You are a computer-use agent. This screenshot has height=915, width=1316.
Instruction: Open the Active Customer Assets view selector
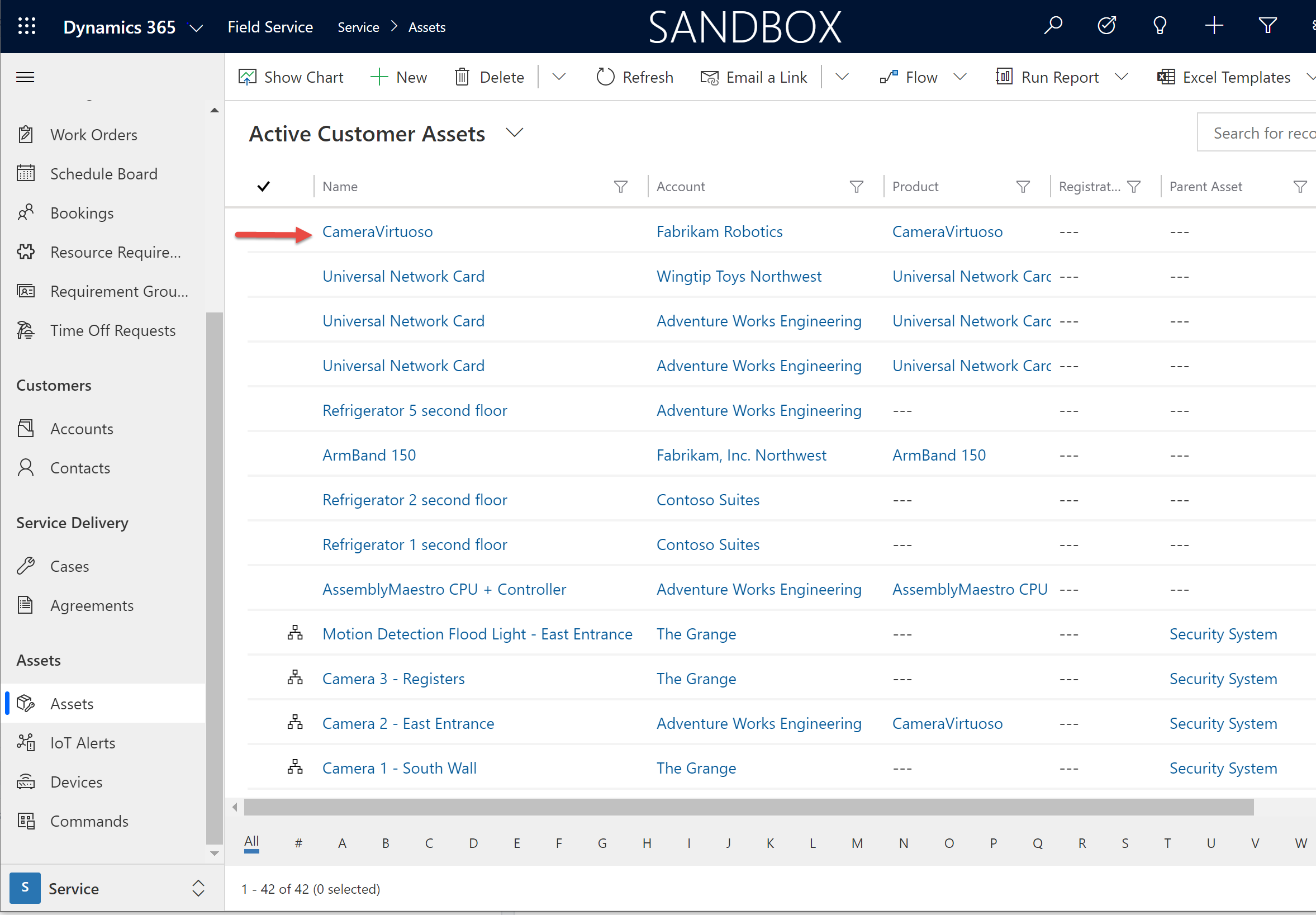515,133
